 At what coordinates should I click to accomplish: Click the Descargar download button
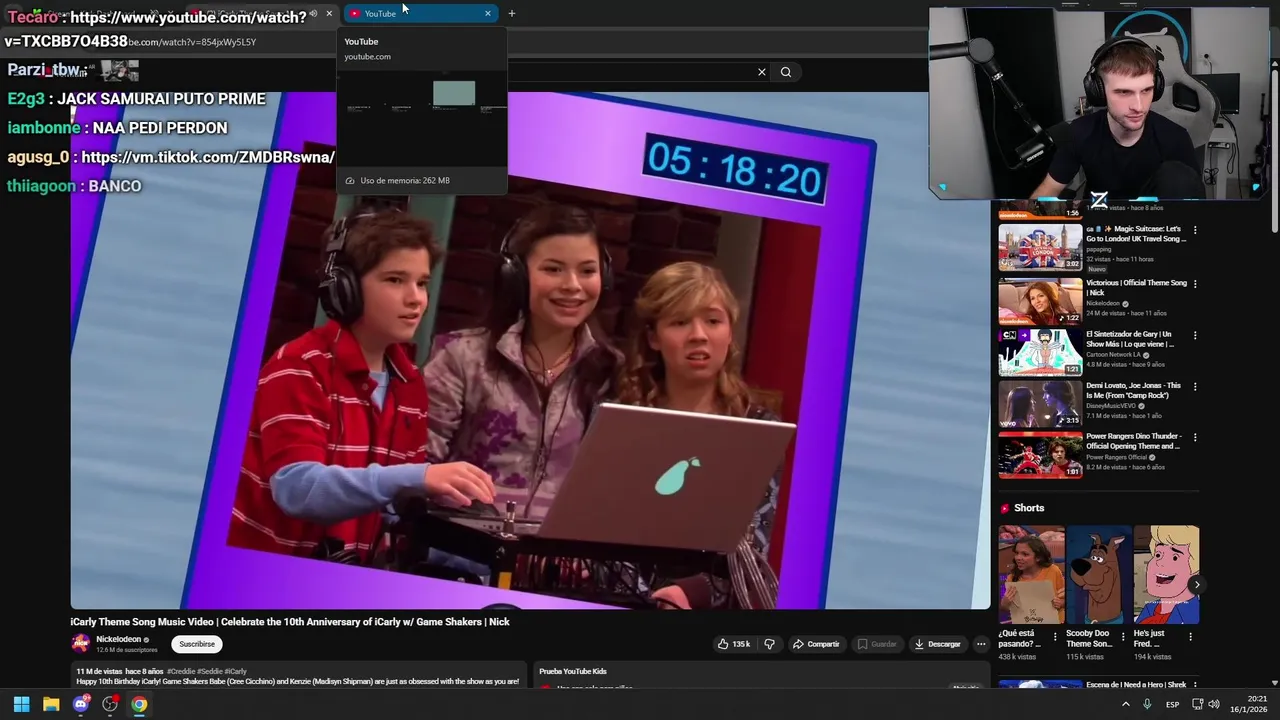(x=937, y=644)
